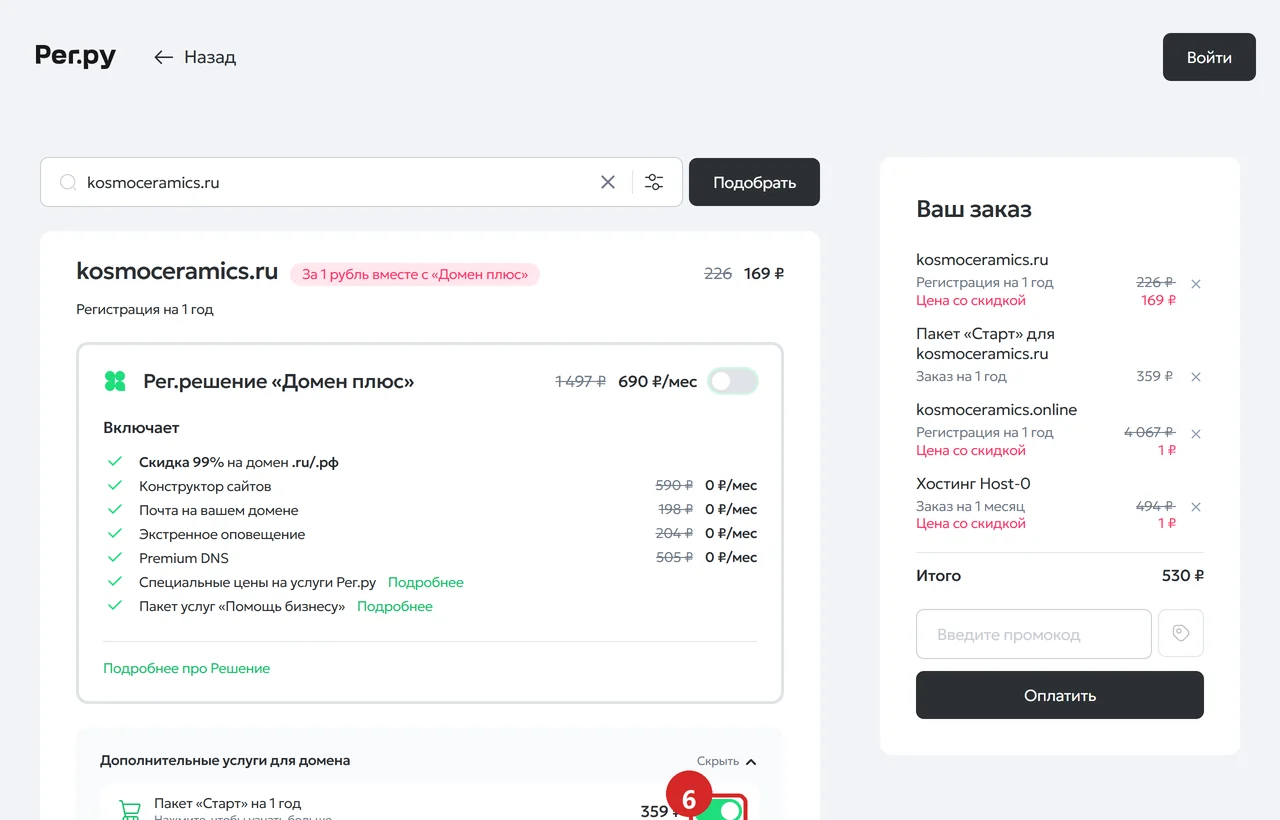
Task: Click the 169 ₽ price in domain header
Action: (x=764, y=273)
